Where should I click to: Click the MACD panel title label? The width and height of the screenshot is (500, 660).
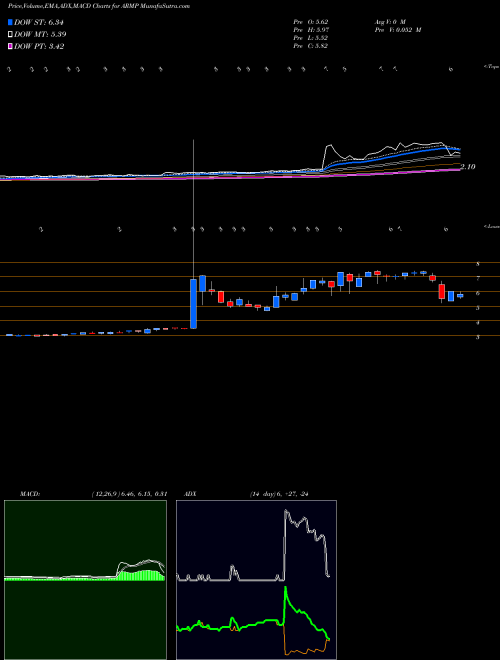pos(30,494)
